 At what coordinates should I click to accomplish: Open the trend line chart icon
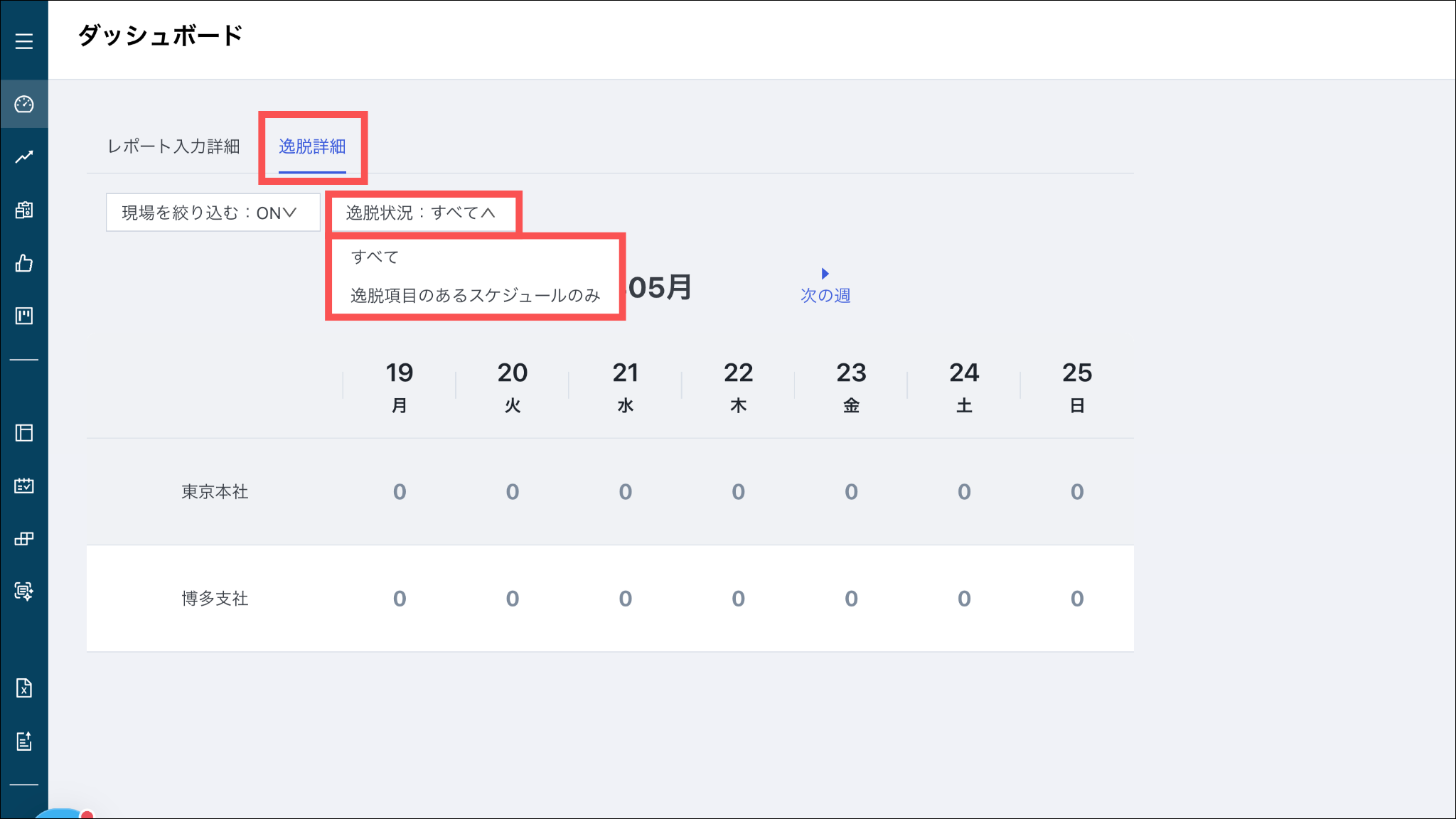pyautogui.click(x=24, y=157)
